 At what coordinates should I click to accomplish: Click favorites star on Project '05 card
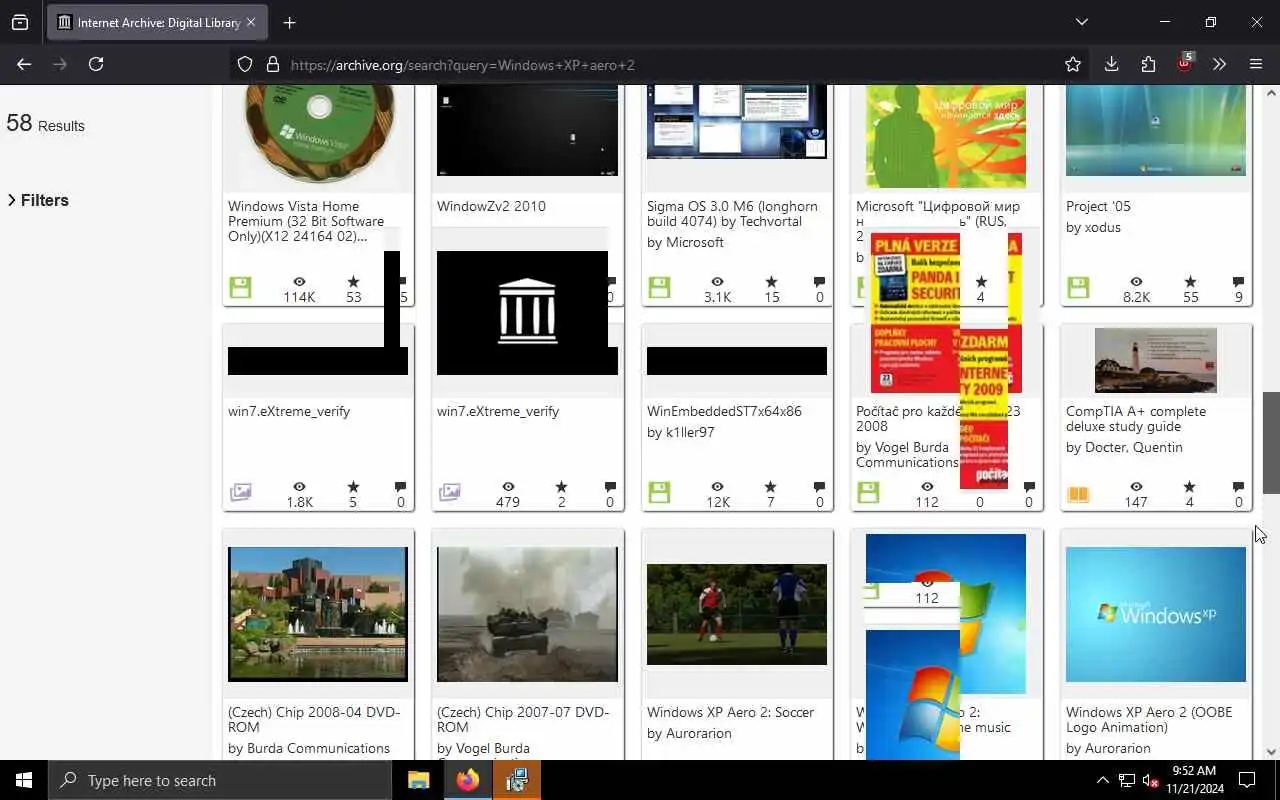pyautogui.click(x=1190, y=283)
